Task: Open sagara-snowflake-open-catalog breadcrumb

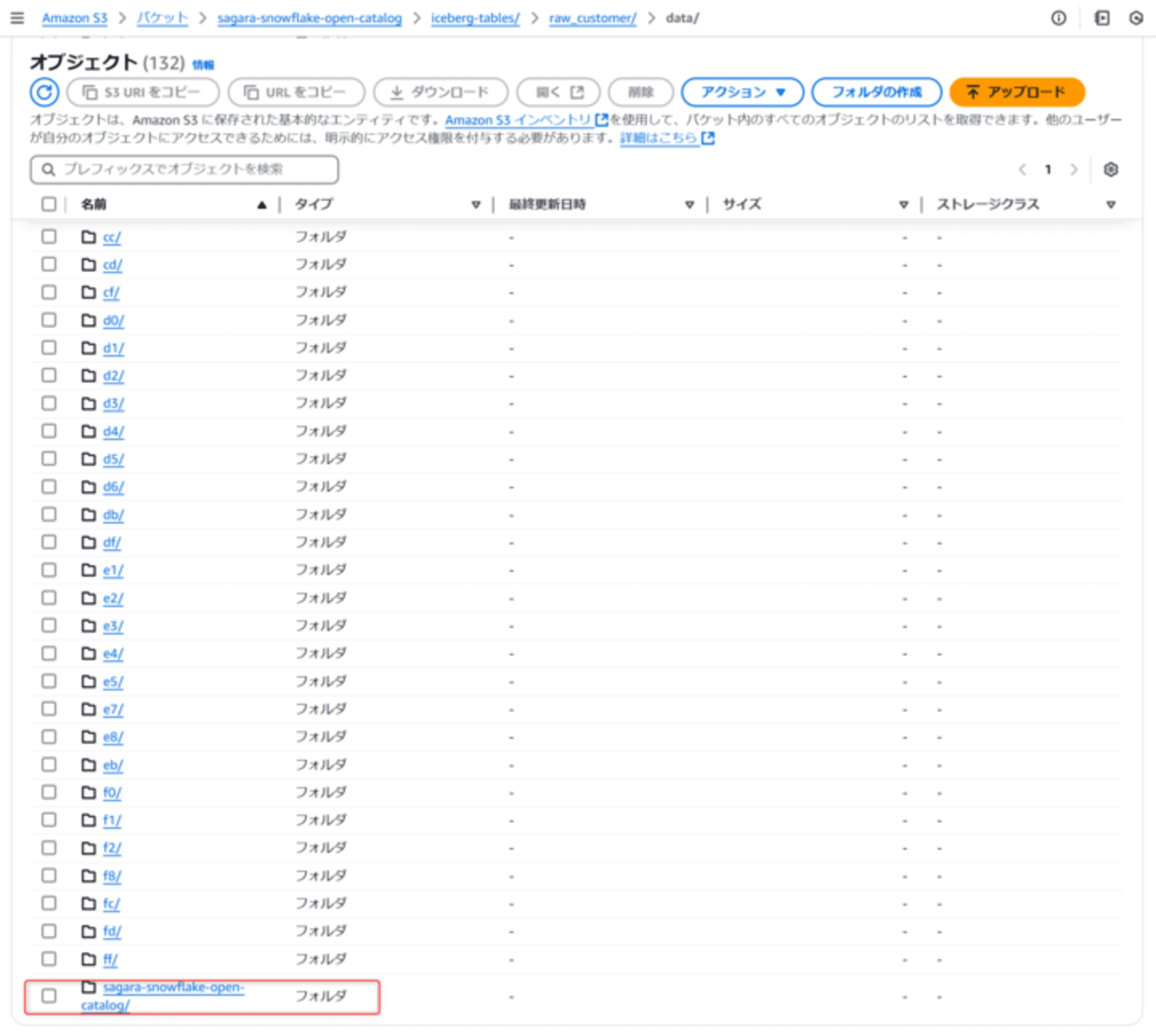Action: pos(309,18)
